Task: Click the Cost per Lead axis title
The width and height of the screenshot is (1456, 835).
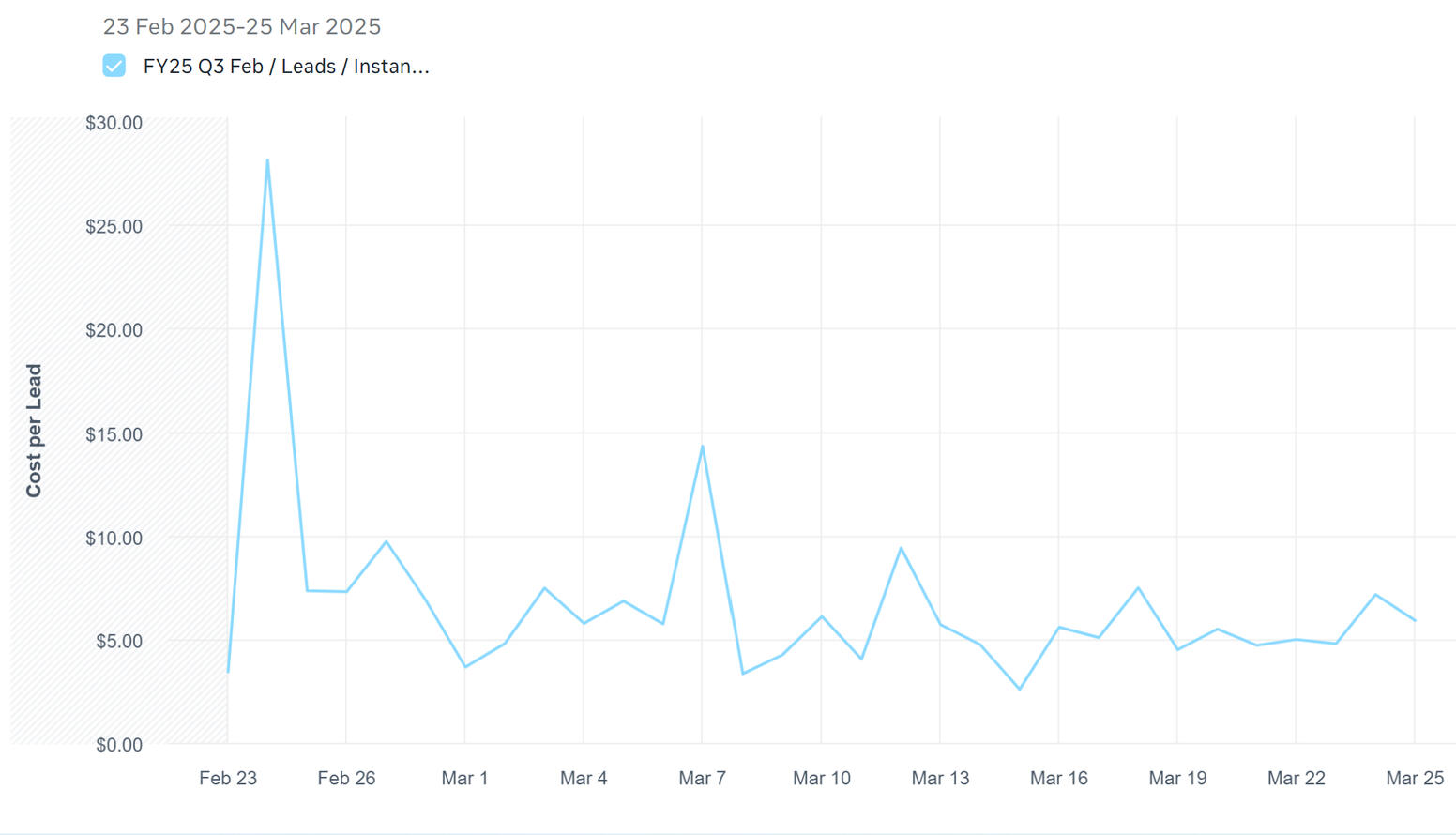Action: 34,431
